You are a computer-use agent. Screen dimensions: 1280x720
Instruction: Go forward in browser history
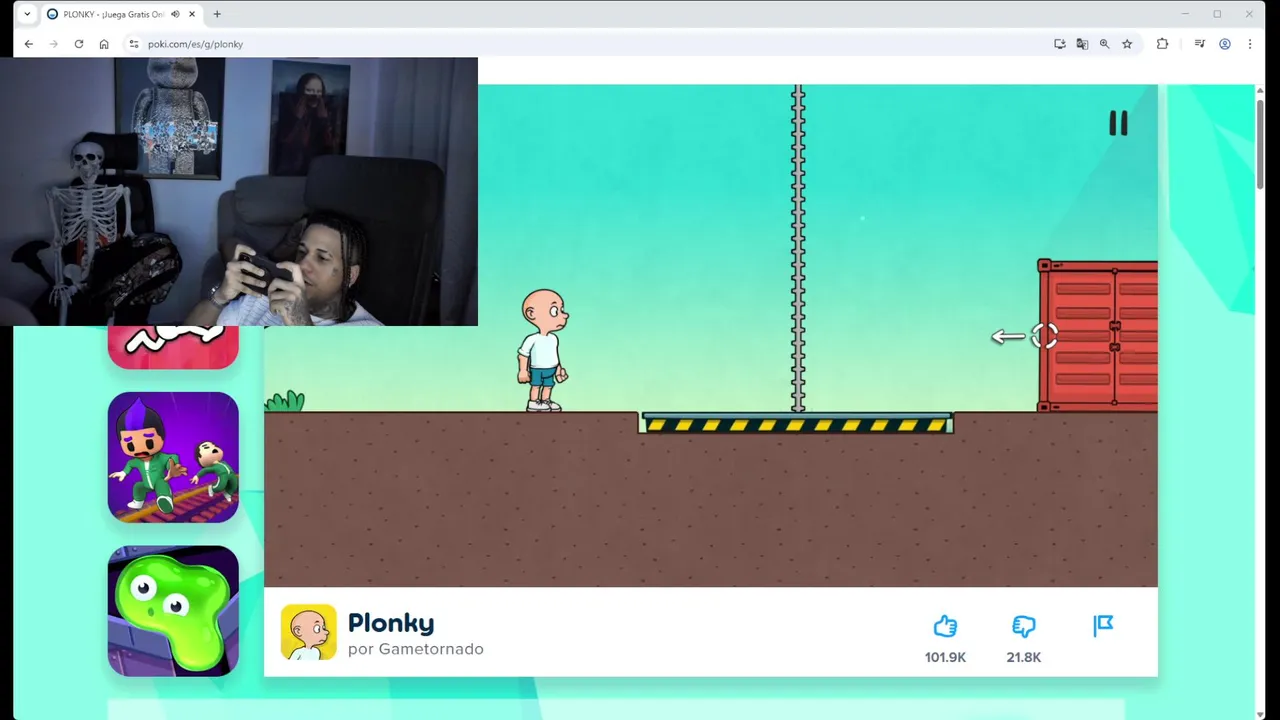point(53,44)
